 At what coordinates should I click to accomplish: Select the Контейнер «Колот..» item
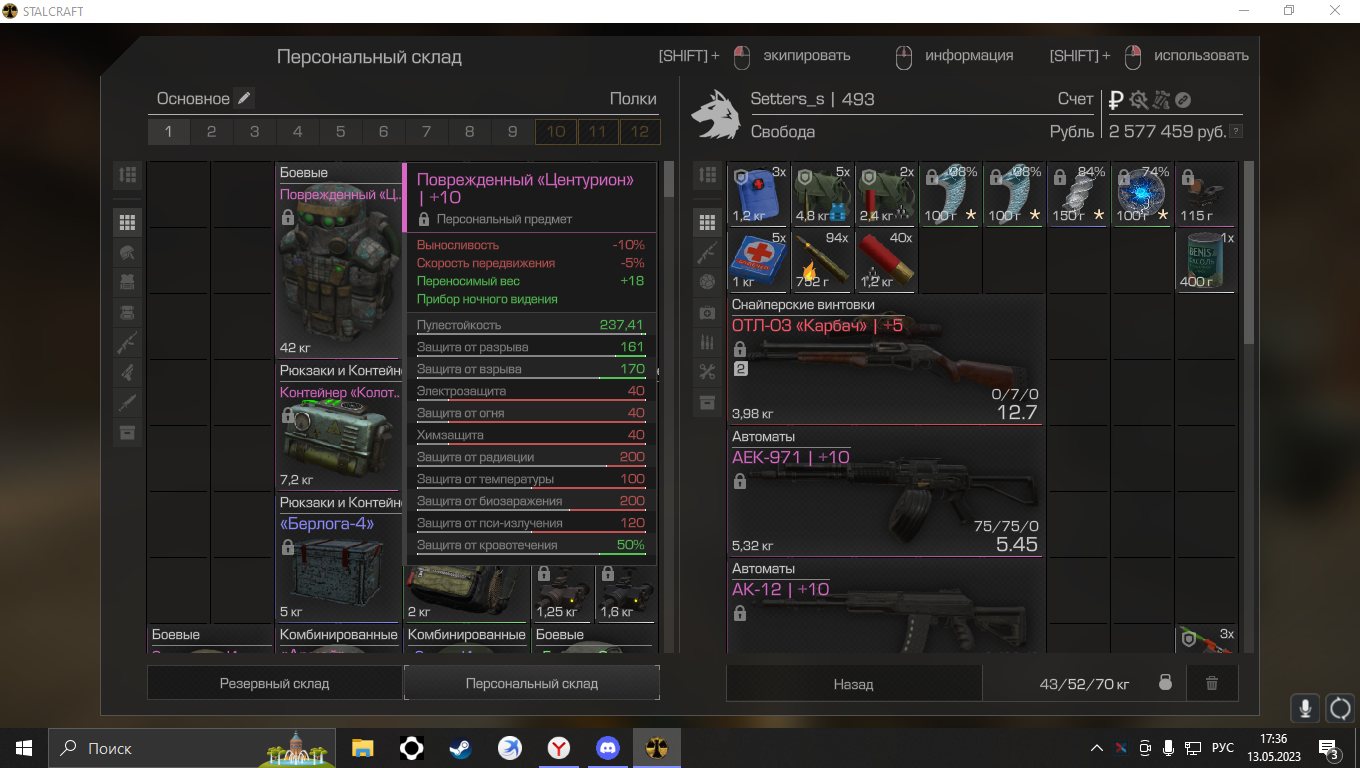pyautogui.click(x=339, y=425)
